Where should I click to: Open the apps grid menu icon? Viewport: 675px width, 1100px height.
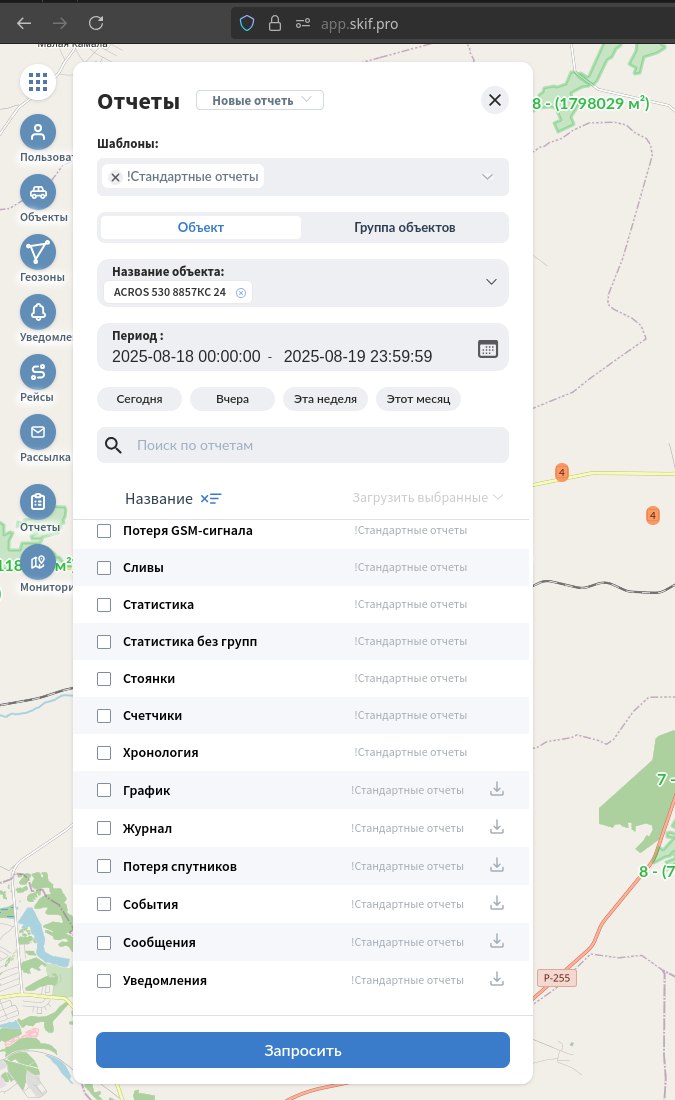pos(38,82)
